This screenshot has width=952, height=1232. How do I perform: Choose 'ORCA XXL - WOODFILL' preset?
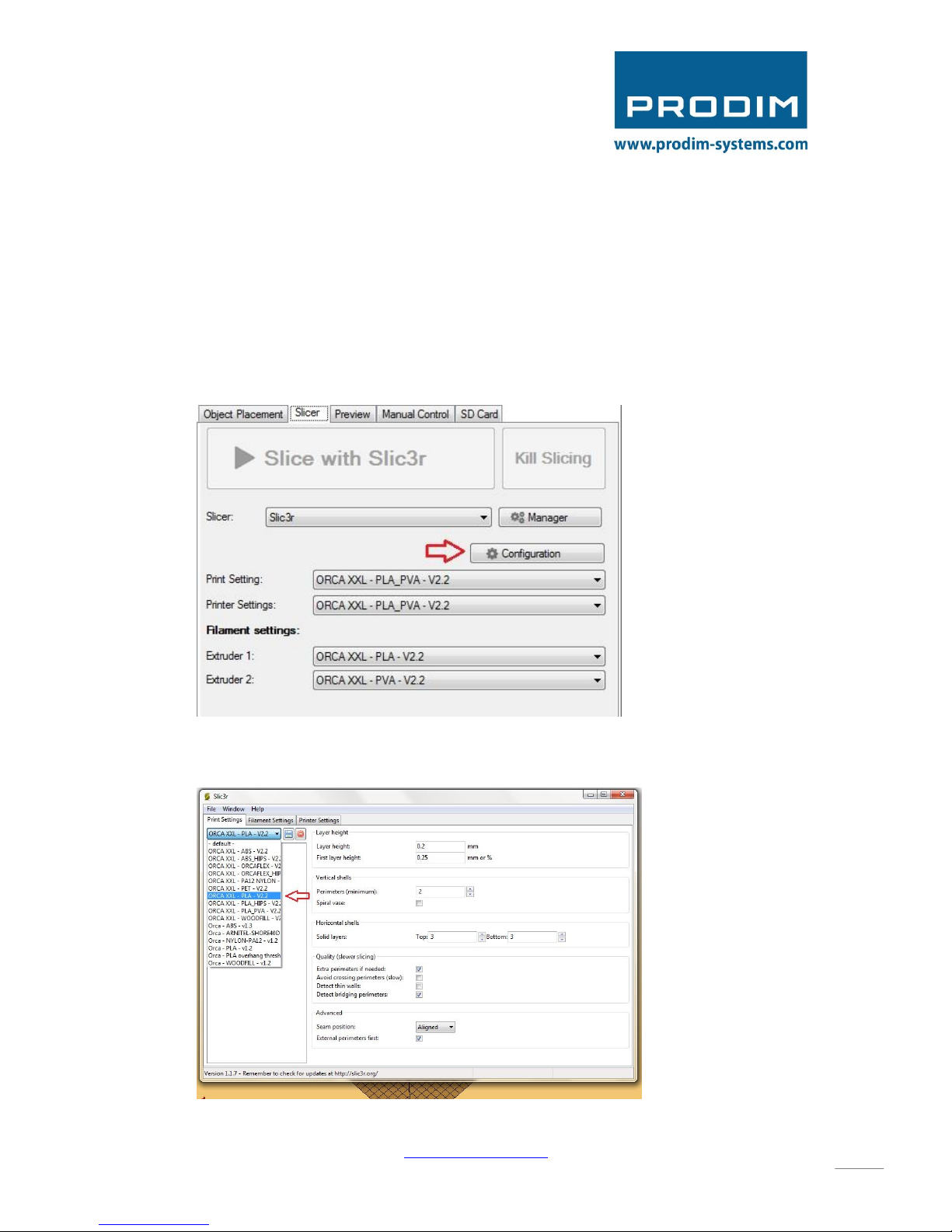pyautogui.click(x=244, y=919)
